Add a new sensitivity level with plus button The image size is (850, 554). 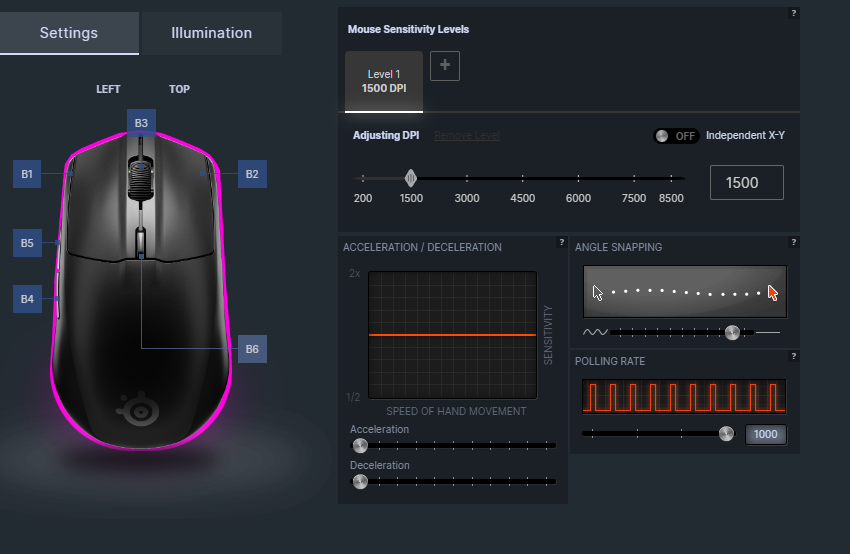point(445,66)
